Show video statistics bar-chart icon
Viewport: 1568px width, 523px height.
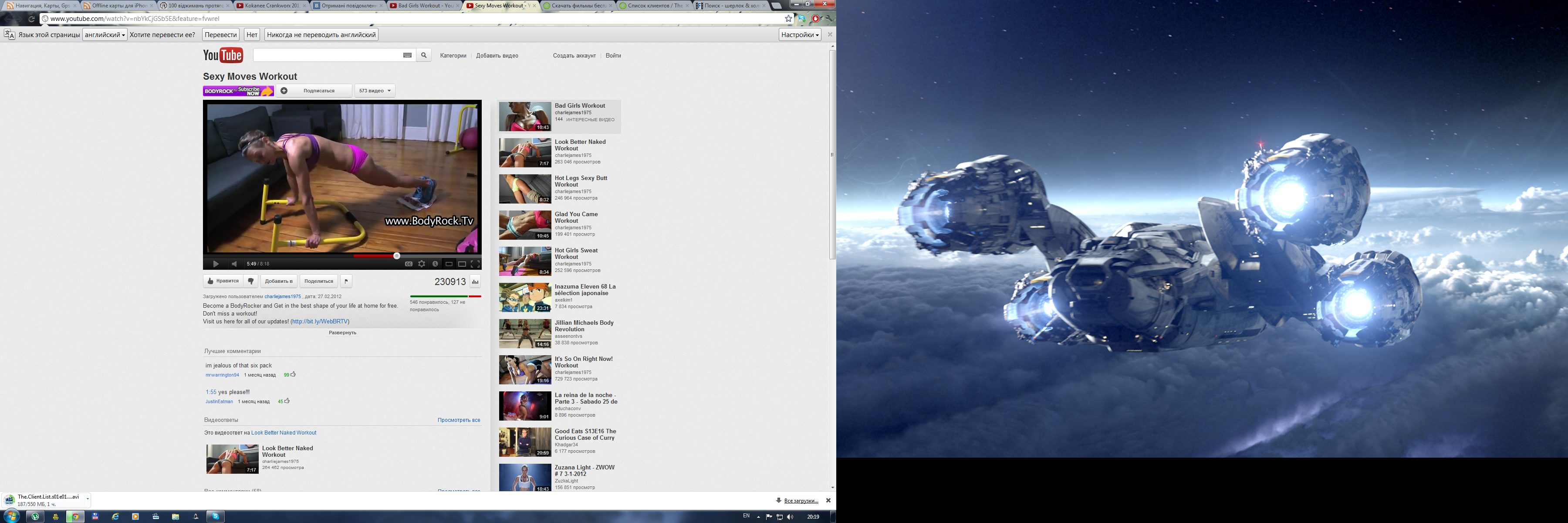[475, 281]
